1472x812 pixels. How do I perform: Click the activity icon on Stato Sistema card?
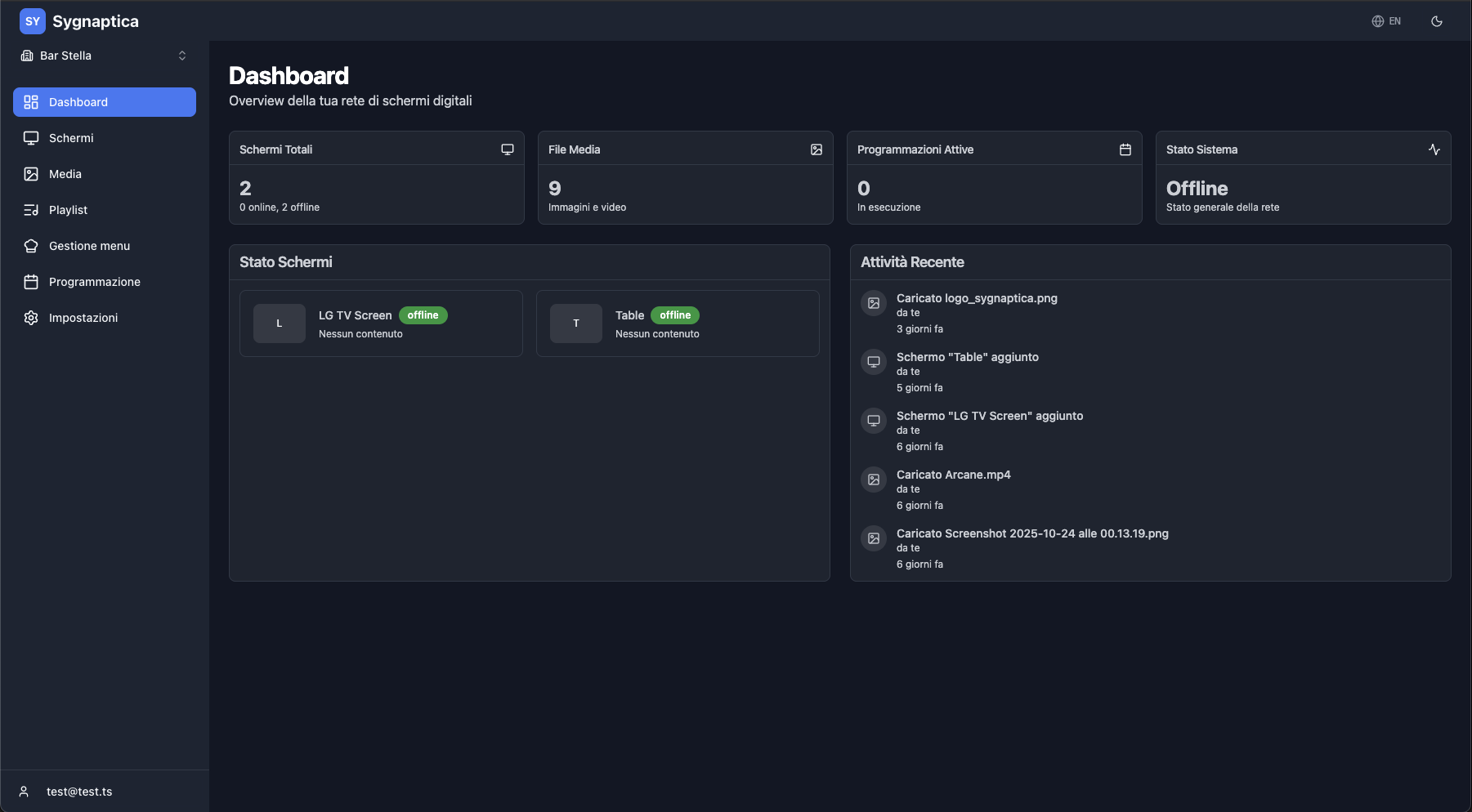click(1436, 149)
